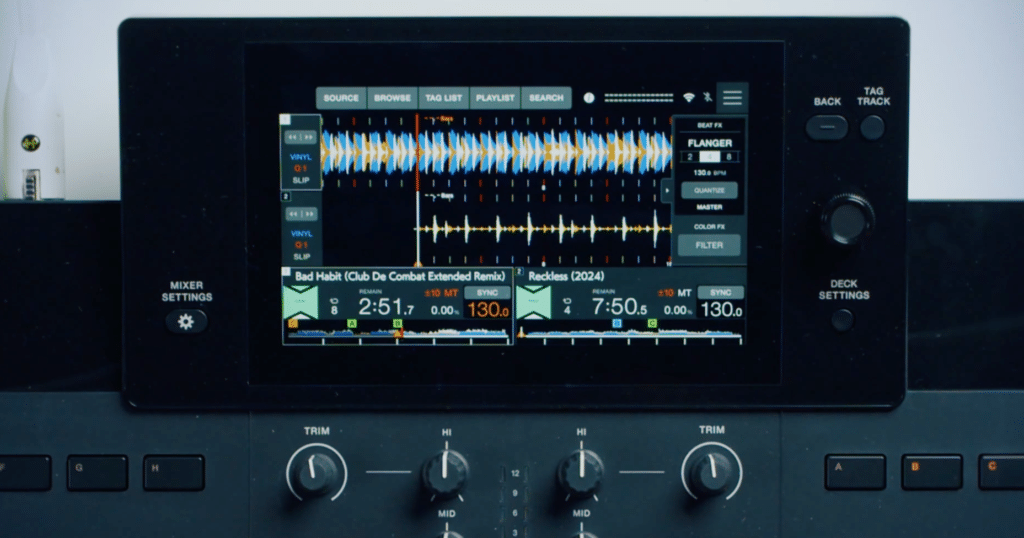This screenshot has width=1024, height=538.
Task: Jump to the orange hot cue on deck 1
Action: 293,324
